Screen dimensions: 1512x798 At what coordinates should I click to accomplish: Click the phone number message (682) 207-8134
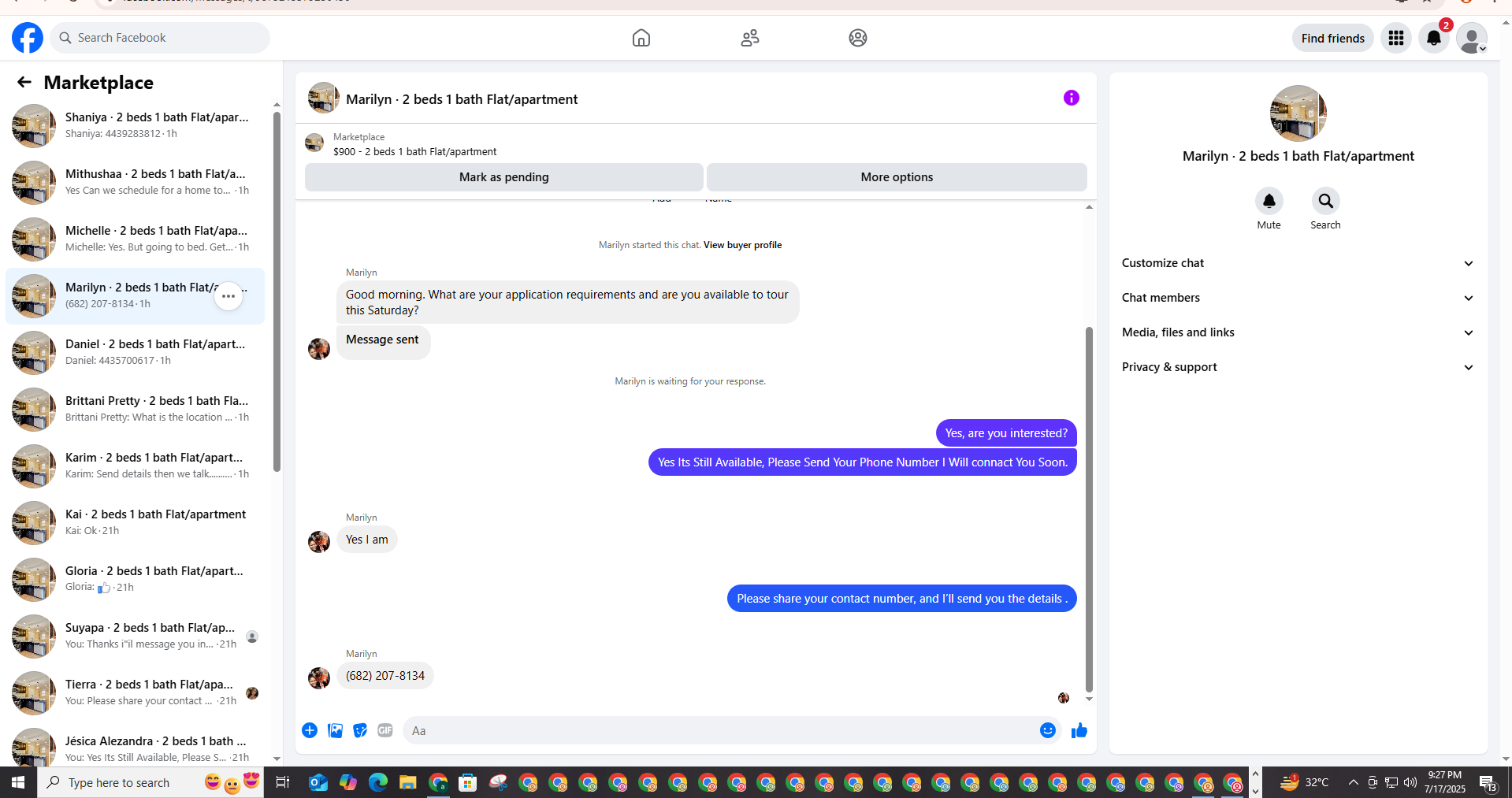point(385,676)
